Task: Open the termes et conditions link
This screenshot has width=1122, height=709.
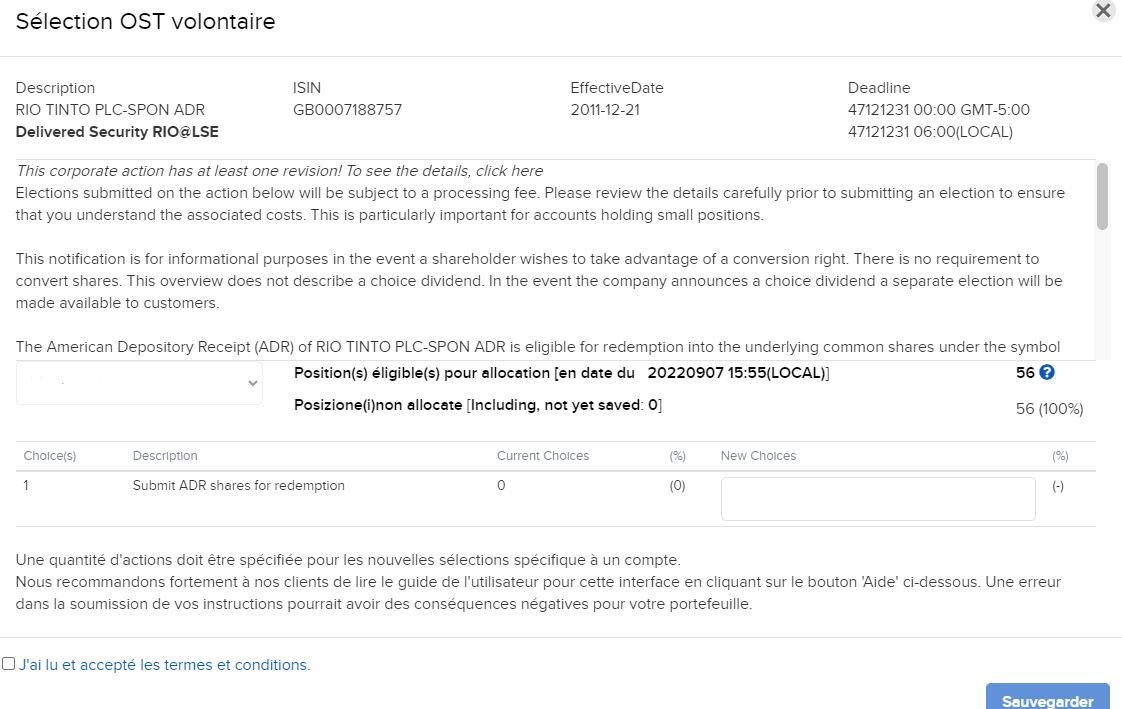Action: [165, 665]
